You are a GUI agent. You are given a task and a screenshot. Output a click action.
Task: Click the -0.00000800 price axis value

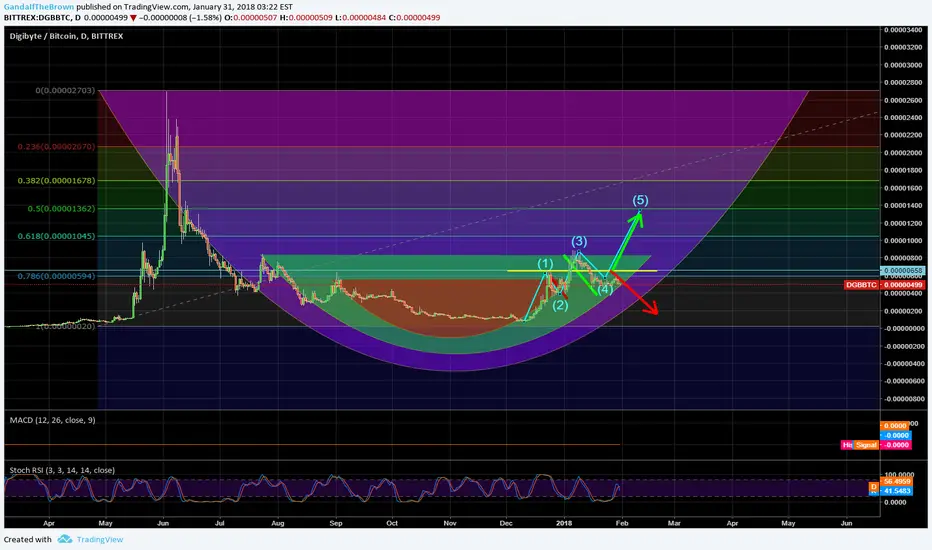click(903, 399)
